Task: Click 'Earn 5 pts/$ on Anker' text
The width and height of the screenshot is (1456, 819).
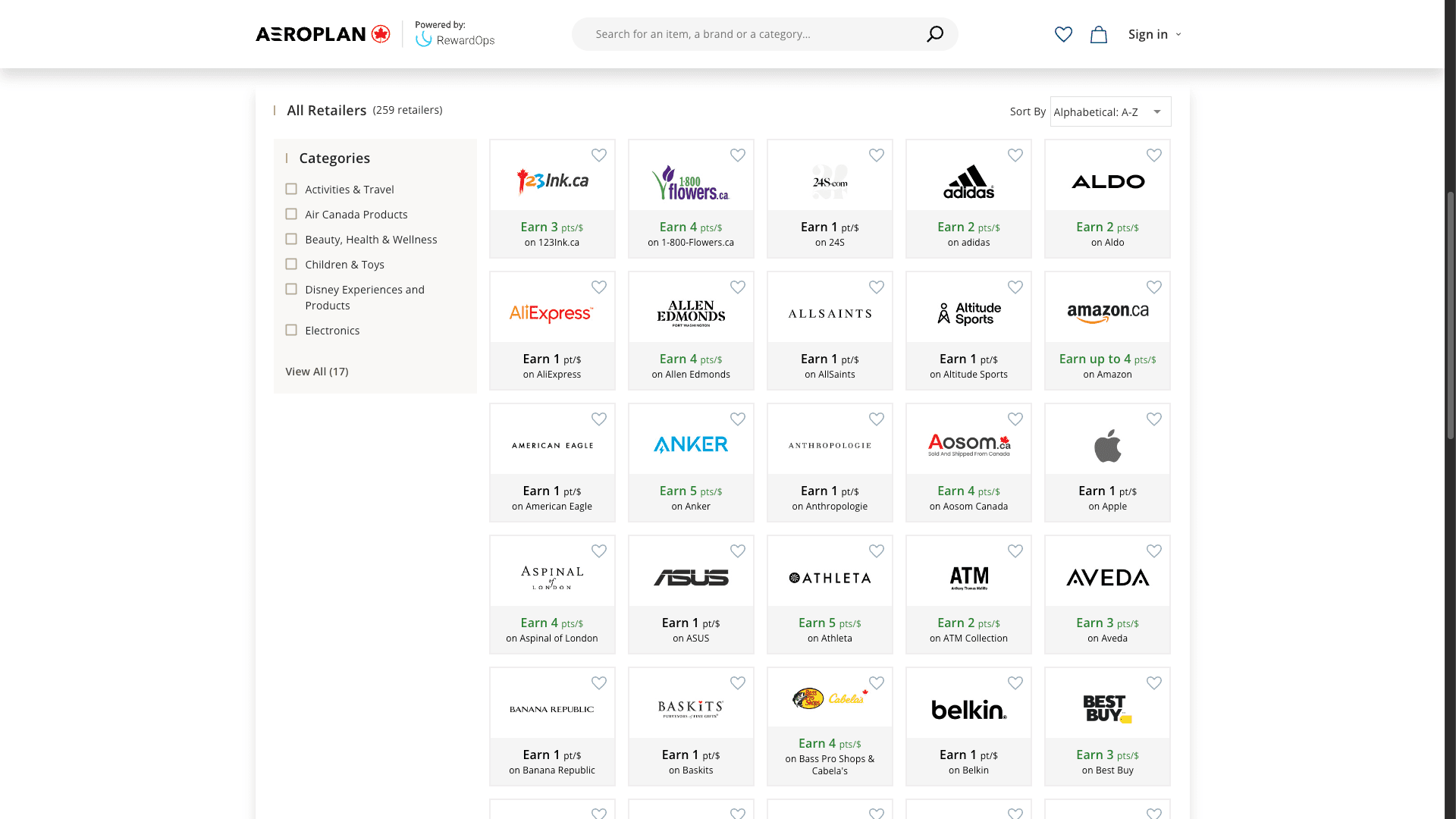Action: (691, 497)
